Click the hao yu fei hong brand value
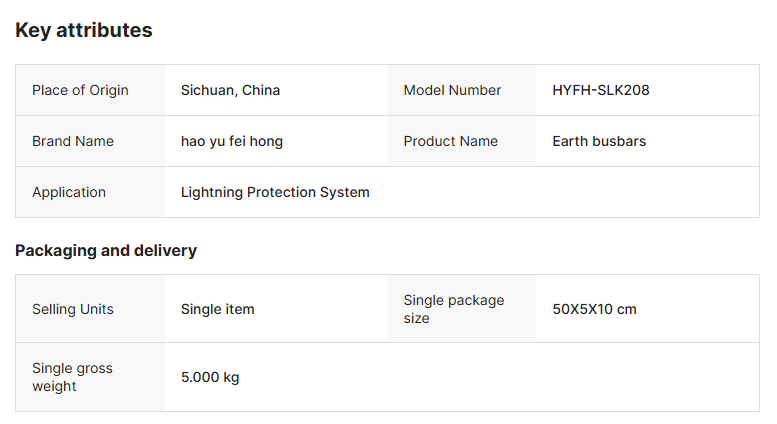The image size is (777, 424). (x=232, y=141)
